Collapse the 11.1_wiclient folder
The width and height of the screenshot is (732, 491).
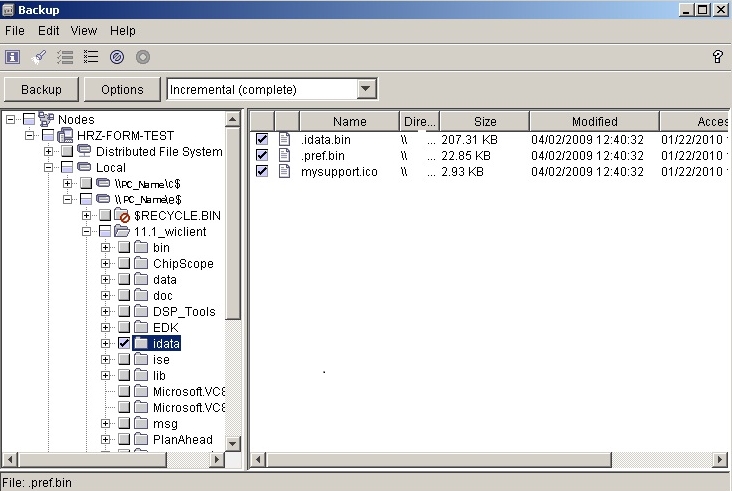87,232
